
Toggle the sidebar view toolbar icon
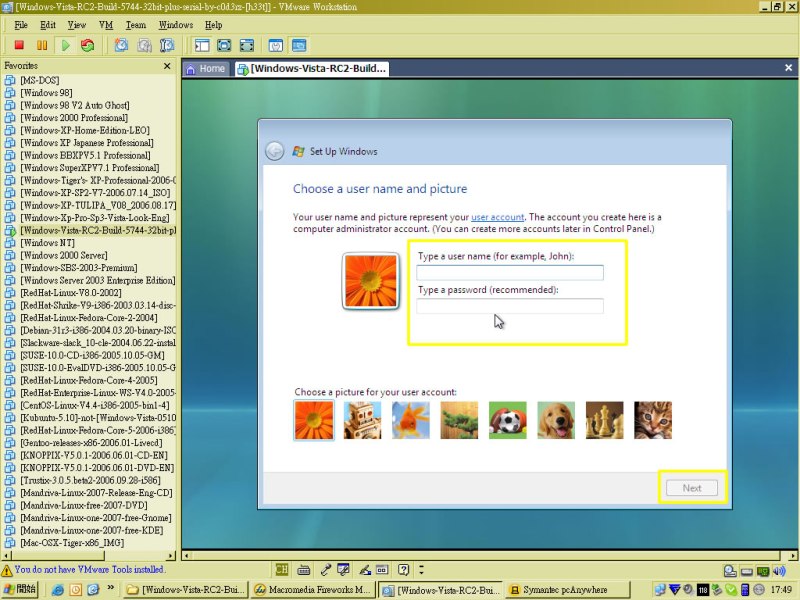tap(202, 45)
